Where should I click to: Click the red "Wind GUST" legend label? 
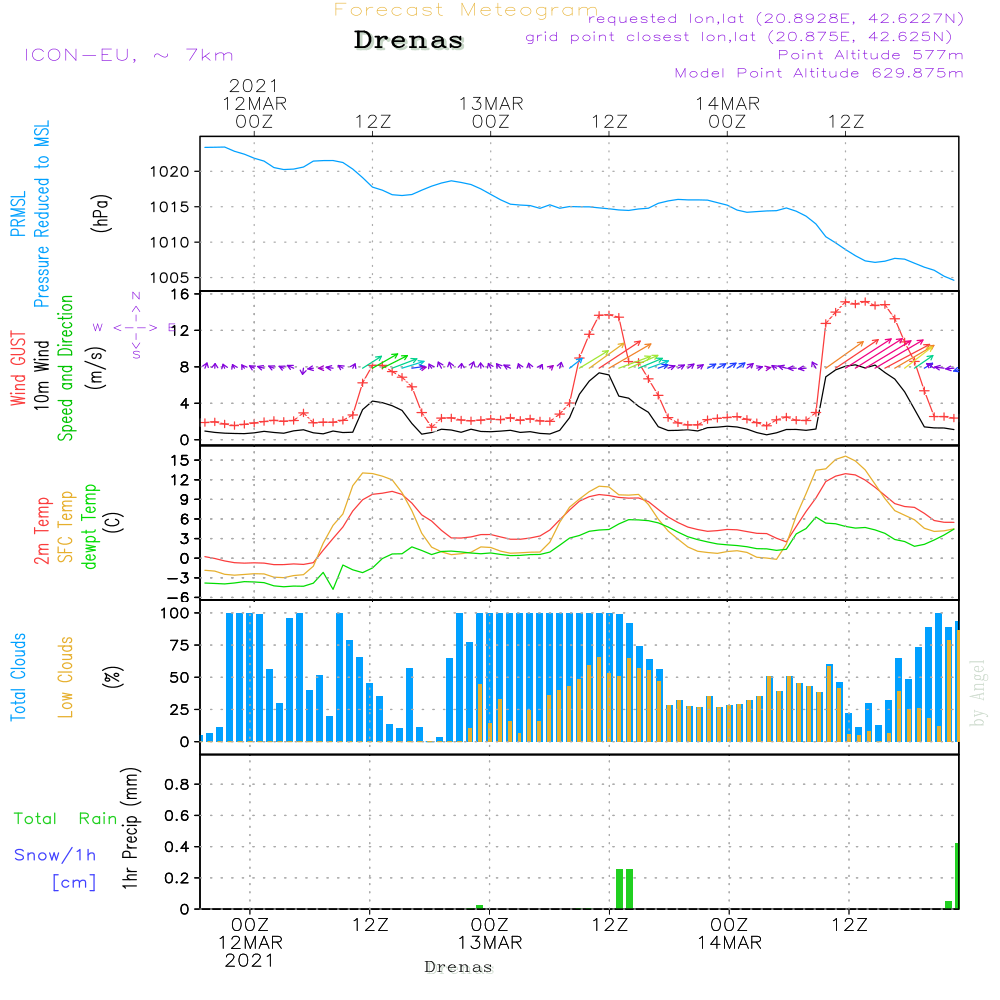(17, 370)
